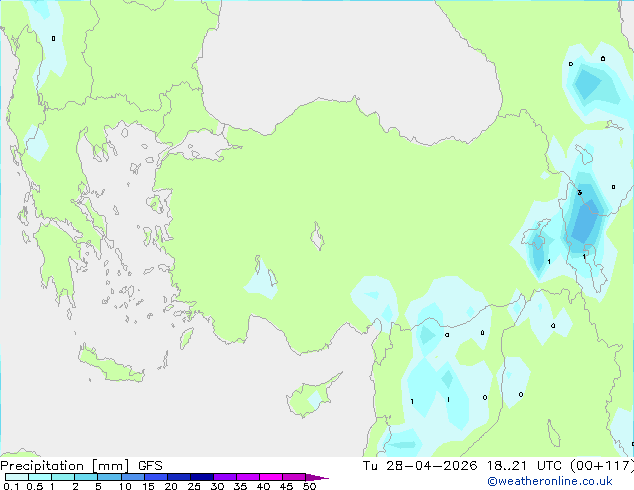
Task: Click the '3' precipitation value on the map
Action: [x=580, y=192]
